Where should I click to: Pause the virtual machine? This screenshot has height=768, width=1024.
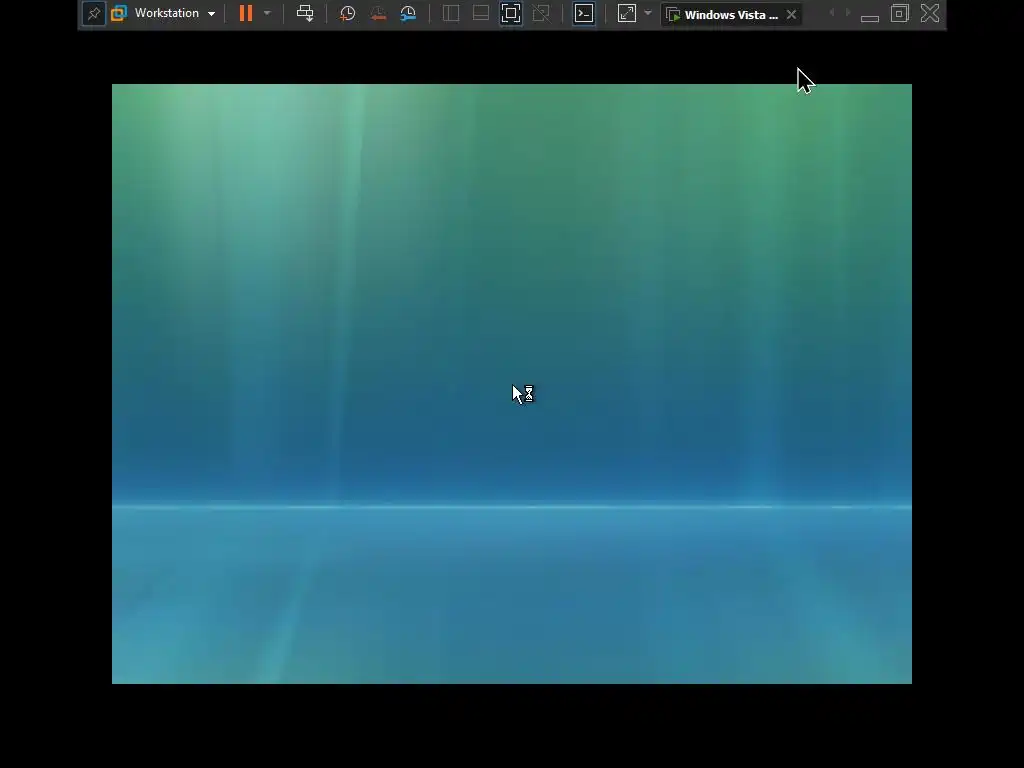pos(246,13)
